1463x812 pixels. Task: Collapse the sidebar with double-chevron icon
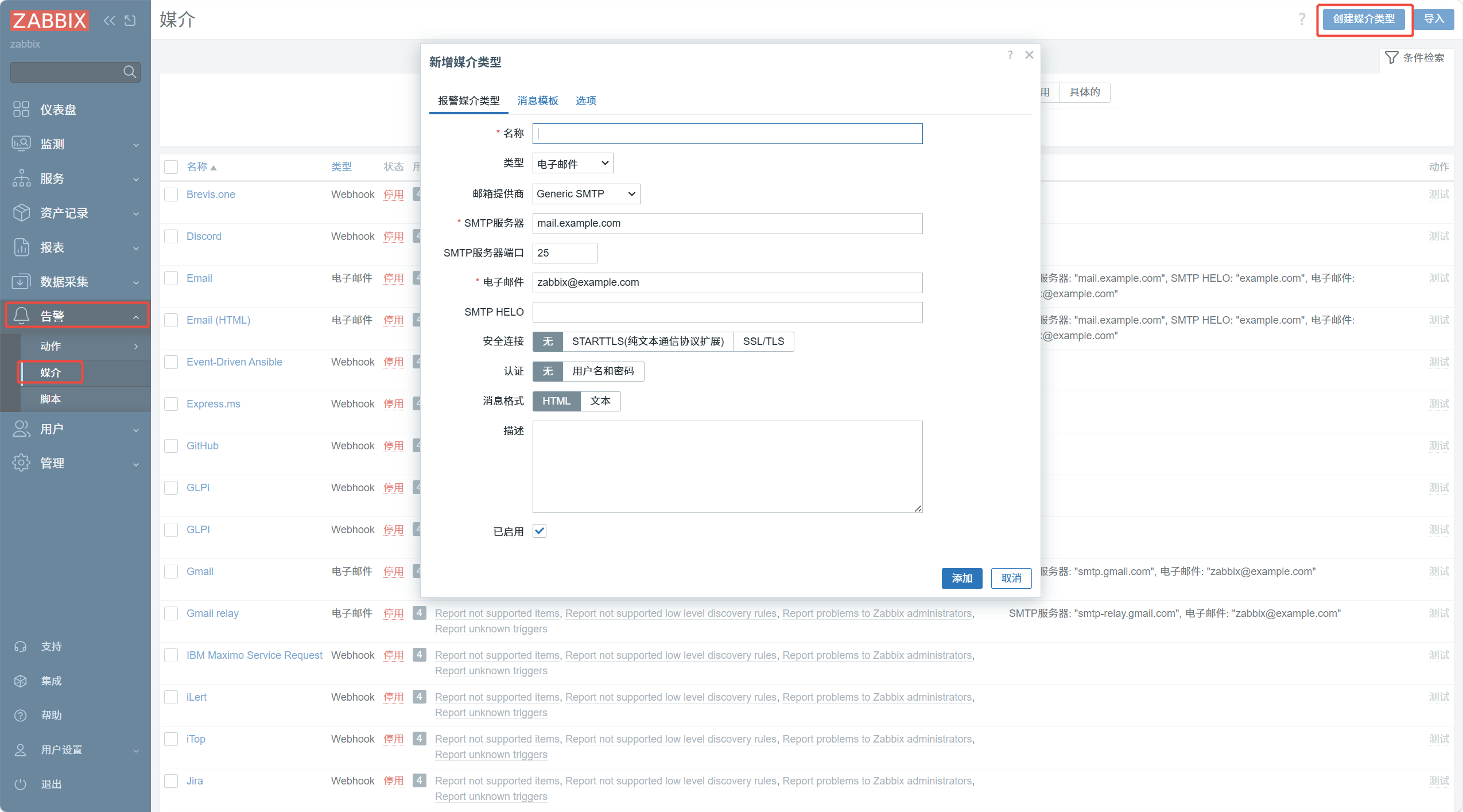pyautogui.click(x=109, y=21)
